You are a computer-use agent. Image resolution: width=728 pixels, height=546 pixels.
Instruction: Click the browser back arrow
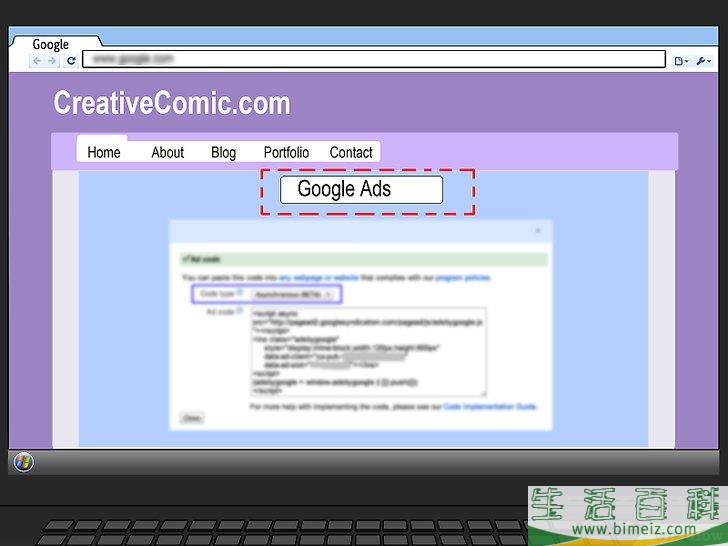[x=37, y=61]
